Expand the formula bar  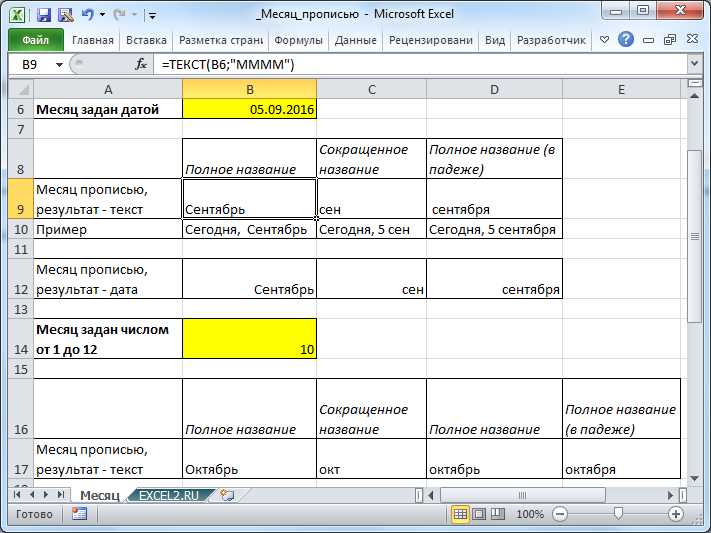pos(694,64)
